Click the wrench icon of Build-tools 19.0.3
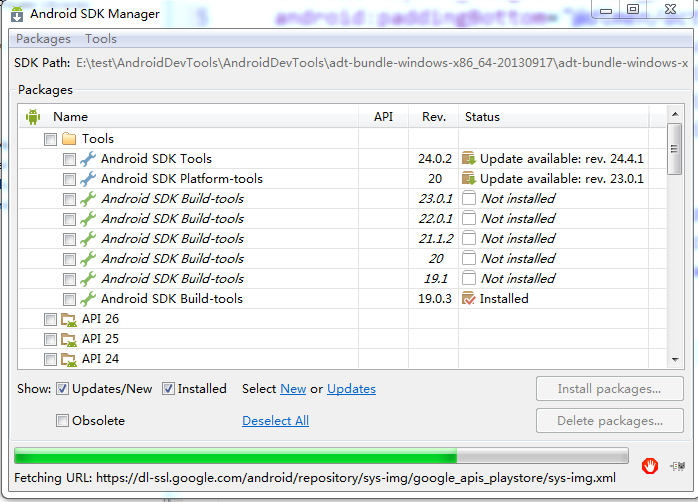 click(x=88, y=299)
